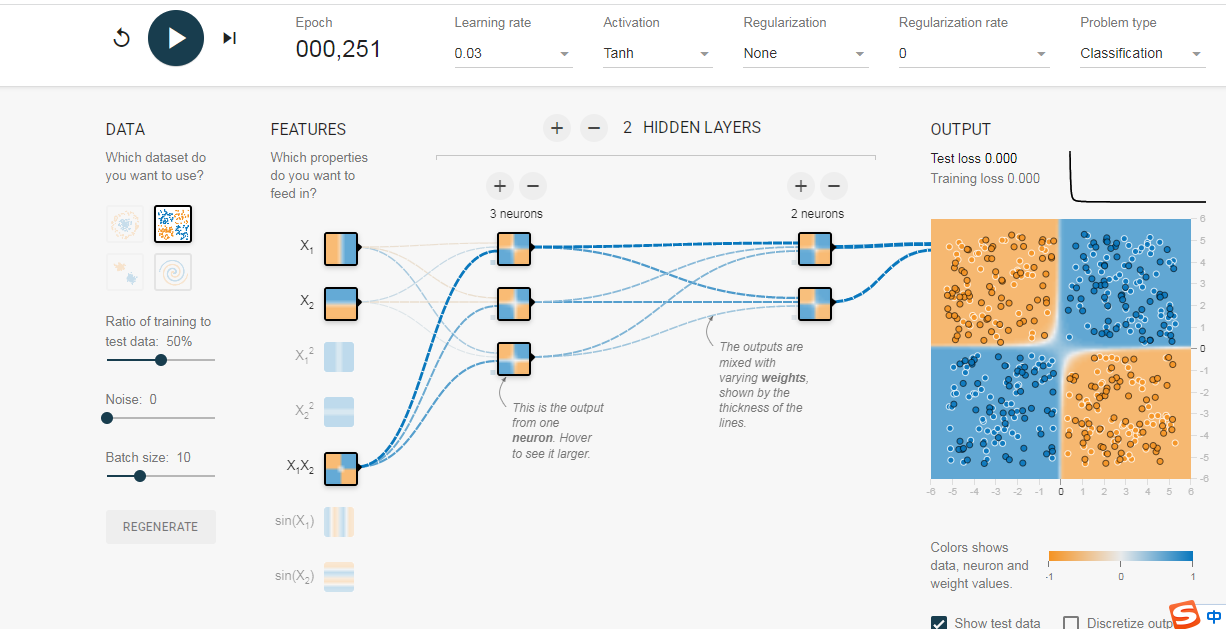
Task: Check the Show test data checkbox
Action: pyautogui.click(x=939, y=623)
